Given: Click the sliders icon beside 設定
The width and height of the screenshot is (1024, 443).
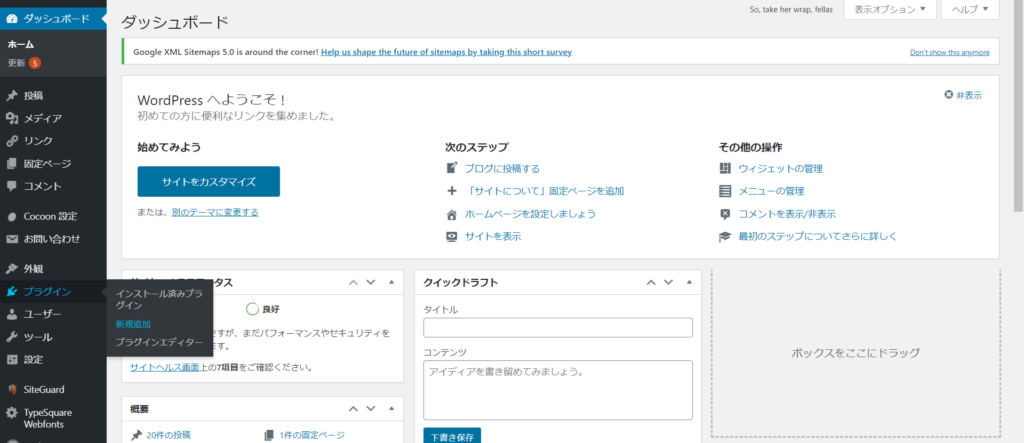Looking at the screenshot, I should coord(11,359).
